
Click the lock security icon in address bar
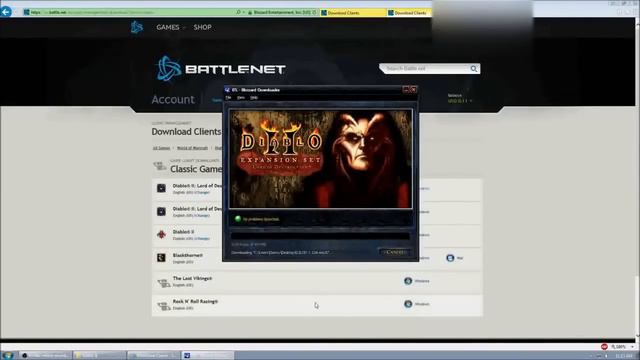point(250,13)
